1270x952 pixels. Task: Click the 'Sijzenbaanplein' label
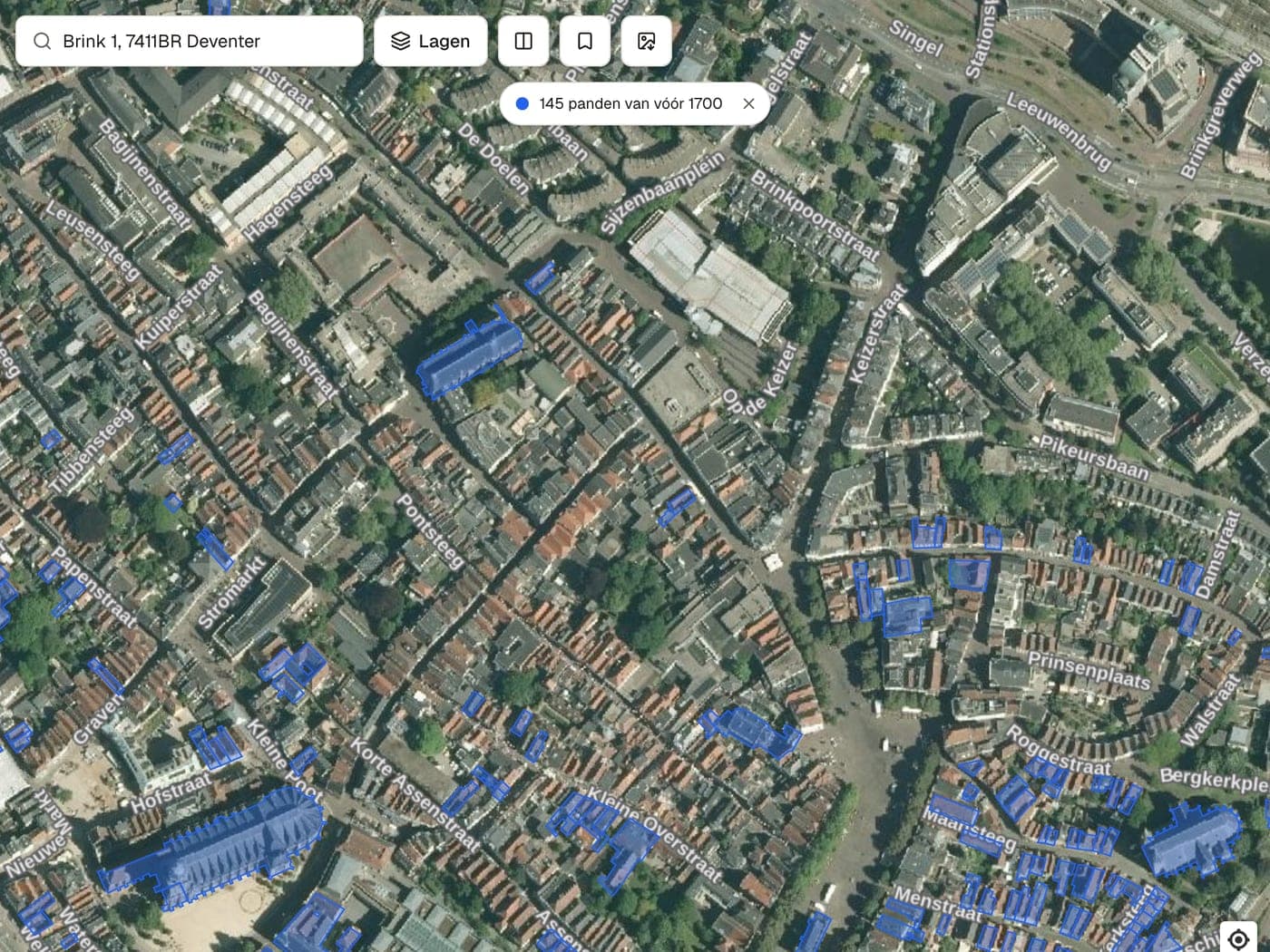[663, 192]
